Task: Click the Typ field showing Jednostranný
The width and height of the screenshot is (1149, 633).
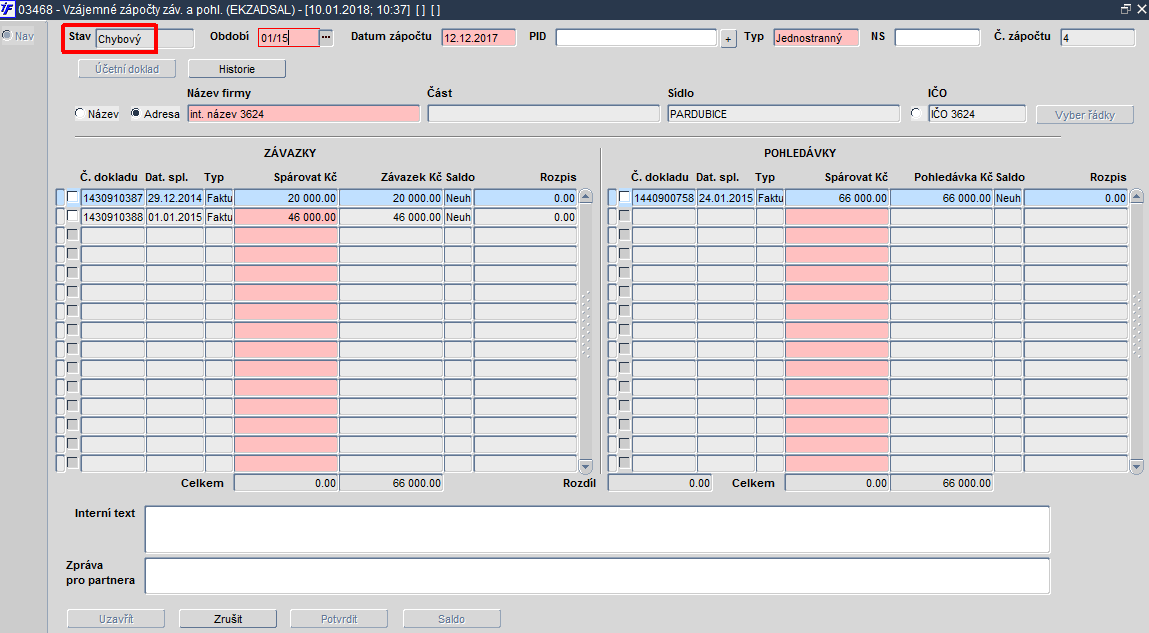Action: click(816, 37)
